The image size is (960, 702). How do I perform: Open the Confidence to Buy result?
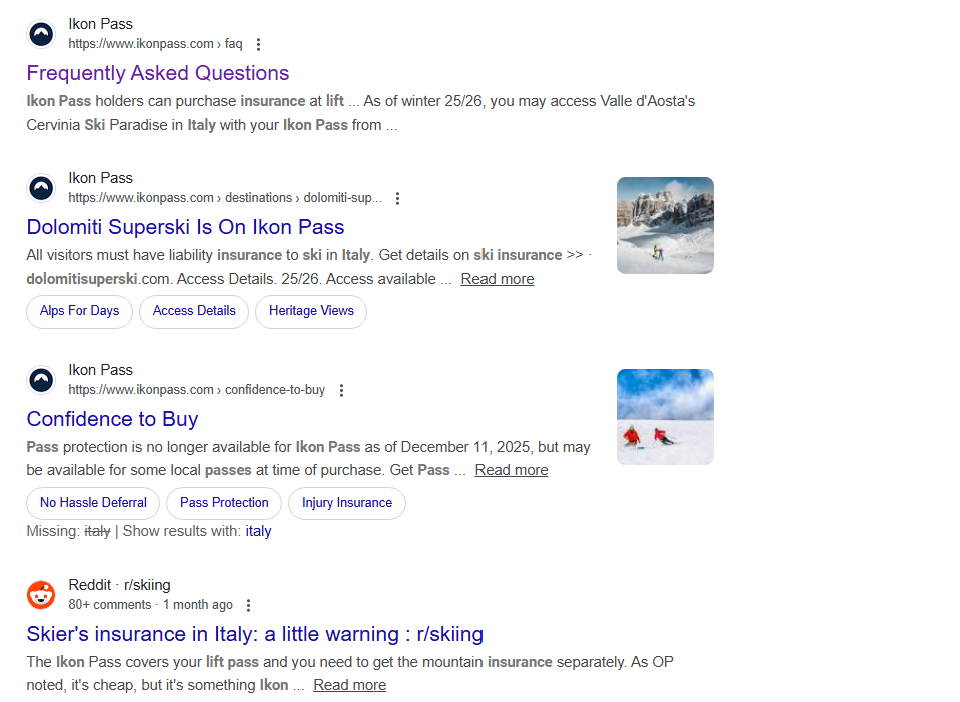112,419
